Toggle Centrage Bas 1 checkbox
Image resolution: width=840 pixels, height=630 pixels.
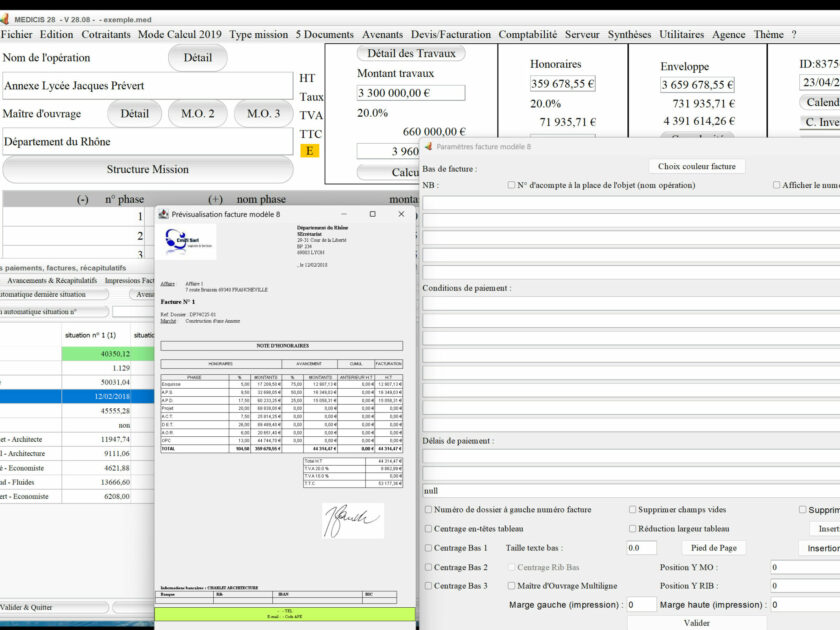[x=428, y=548]
